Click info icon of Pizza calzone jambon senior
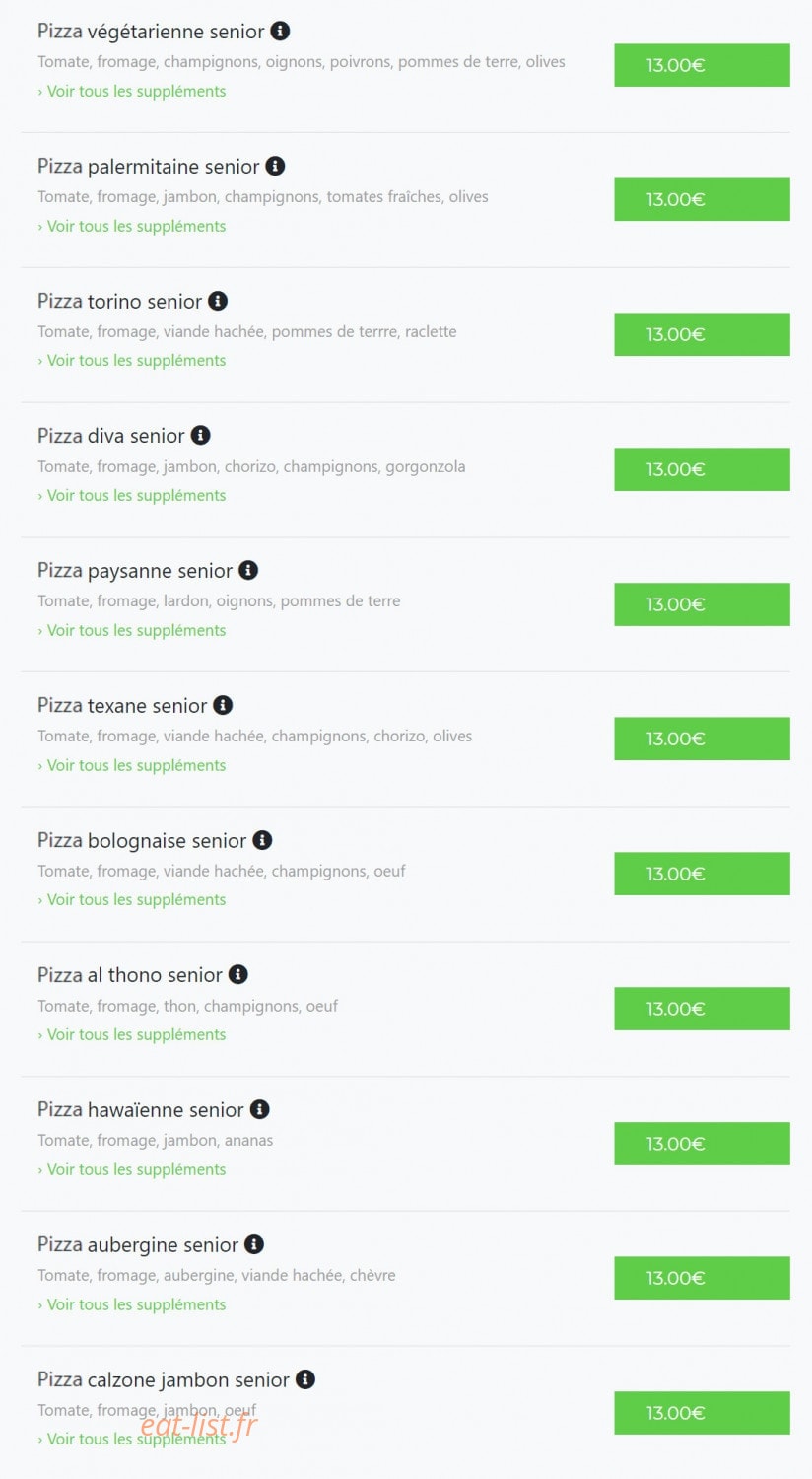812x1479 pixels. tap(305, 1379)
